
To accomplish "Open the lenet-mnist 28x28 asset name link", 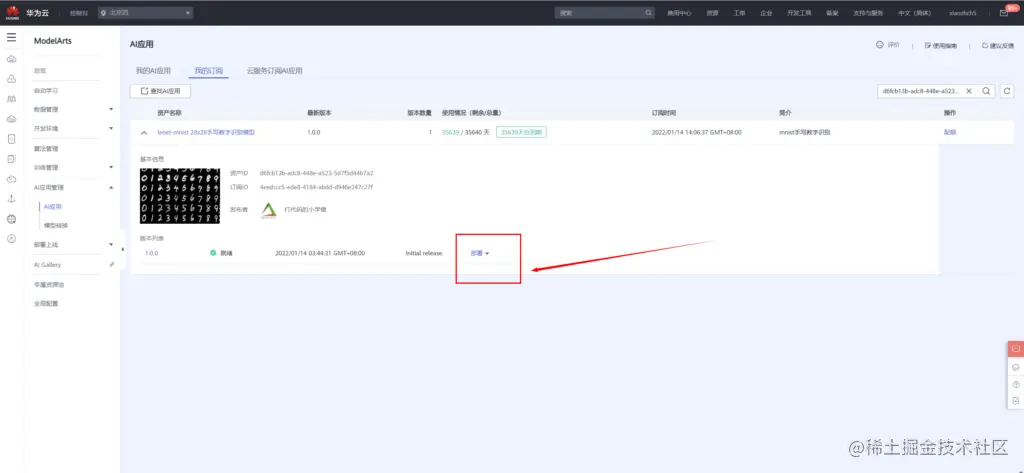I will coord(206,132).
